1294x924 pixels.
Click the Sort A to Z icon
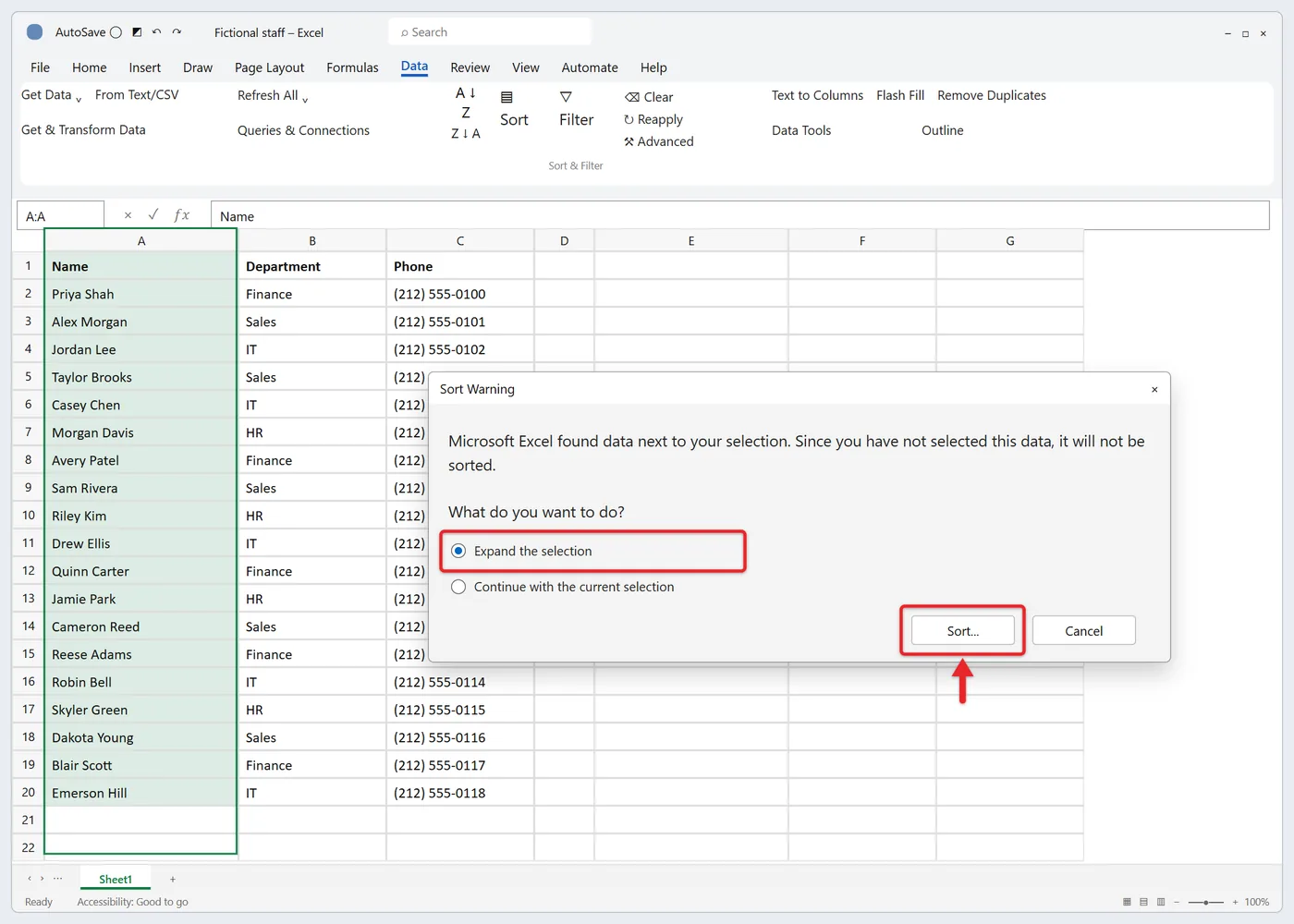click(465, 102)
